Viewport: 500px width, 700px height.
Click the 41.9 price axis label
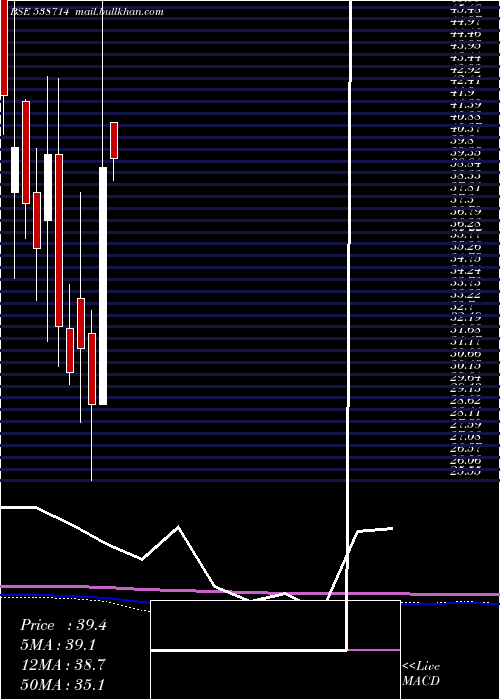pyautogui.click(x=463, y=93)
